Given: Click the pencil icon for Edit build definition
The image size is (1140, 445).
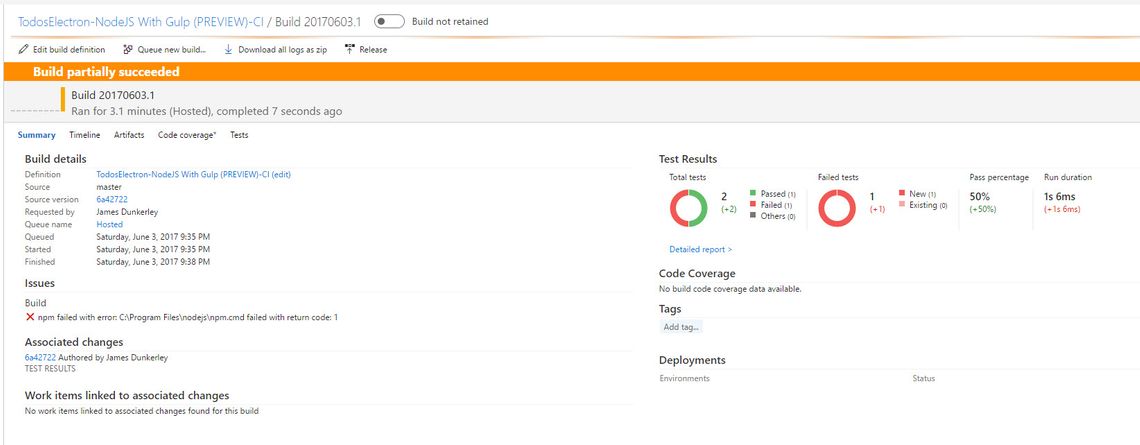Looking at the screenshot, I should click(x=24, y=49).
